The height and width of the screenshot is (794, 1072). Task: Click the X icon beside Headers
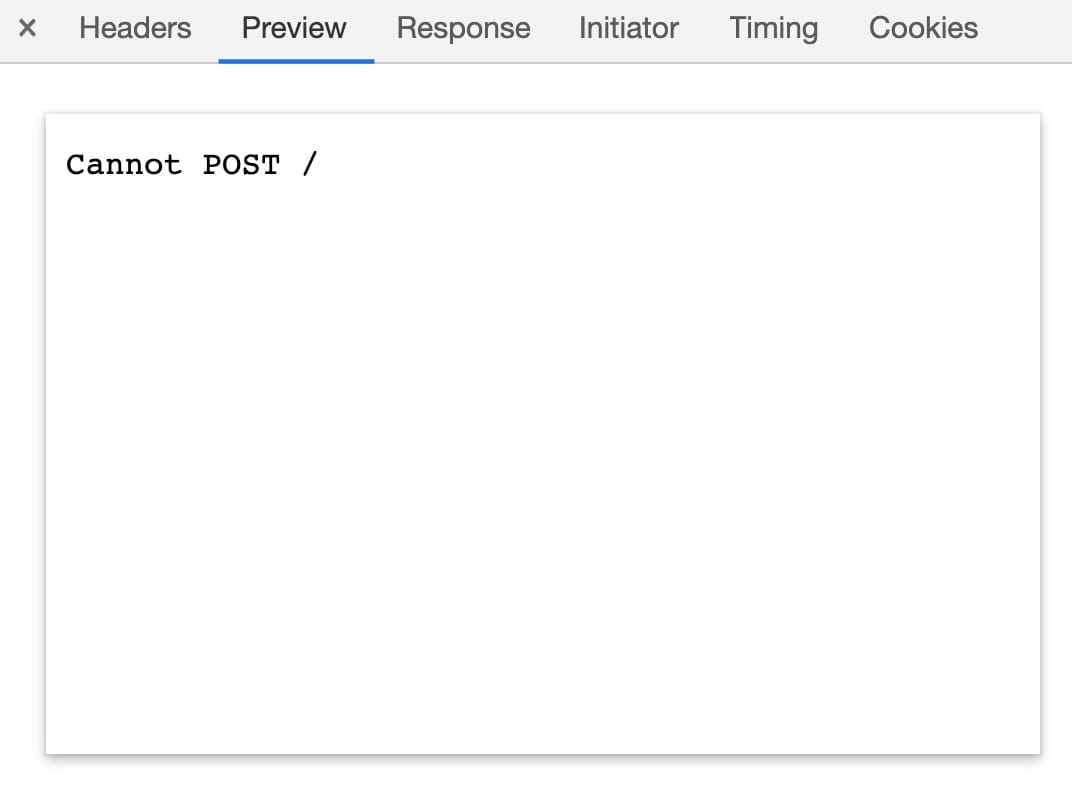click(27, 29)
